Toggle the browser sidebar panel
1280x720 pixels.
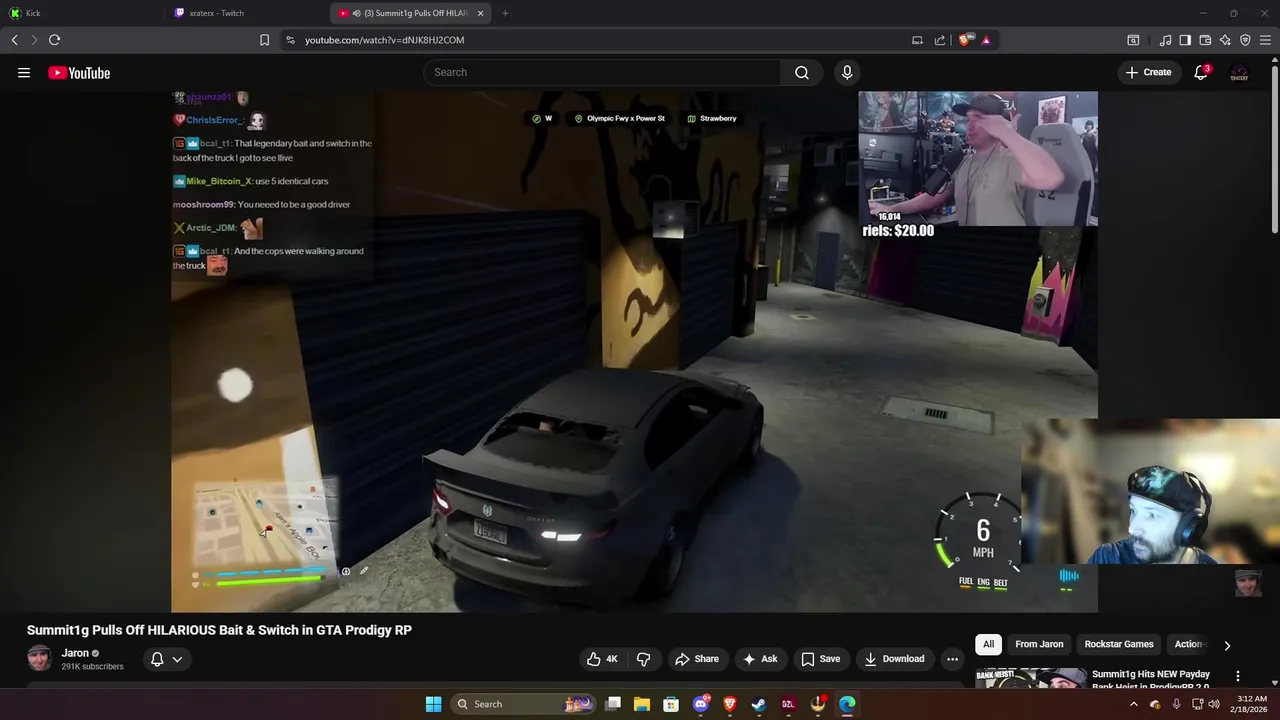(1185, 40)
